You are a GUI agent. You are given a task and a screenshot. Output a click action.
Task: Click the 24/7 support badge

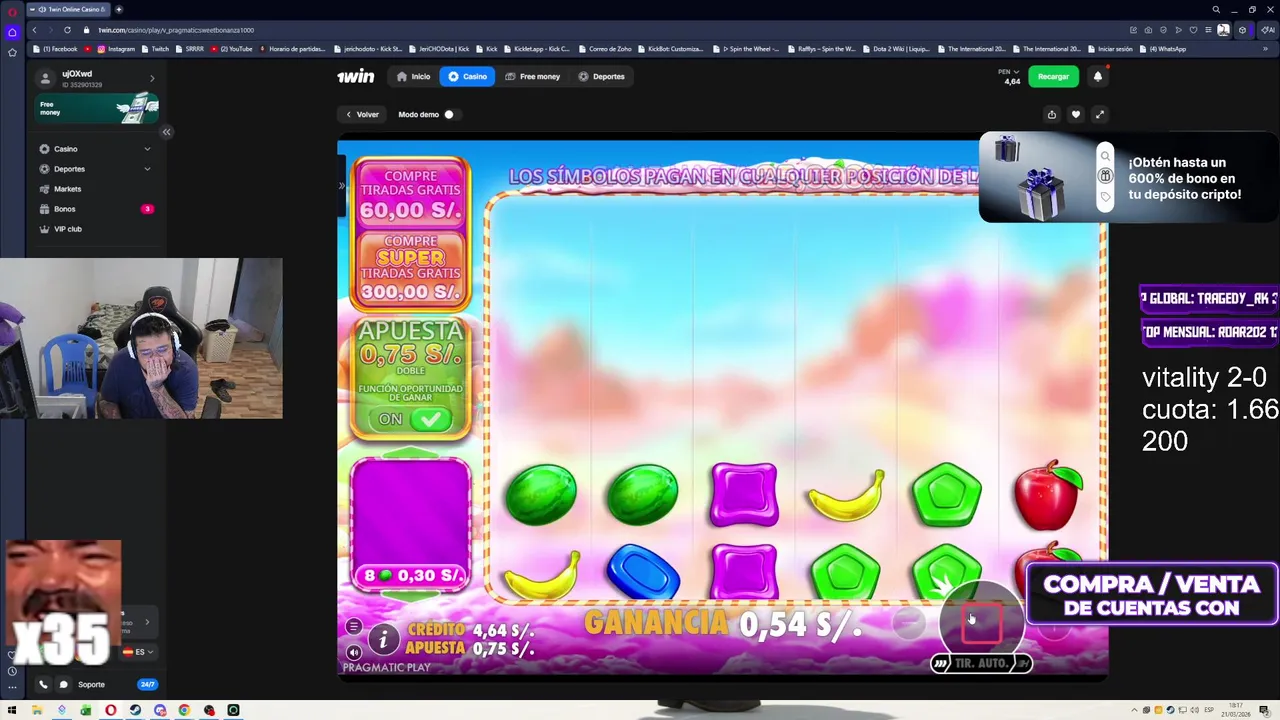[x=147, y=685]
